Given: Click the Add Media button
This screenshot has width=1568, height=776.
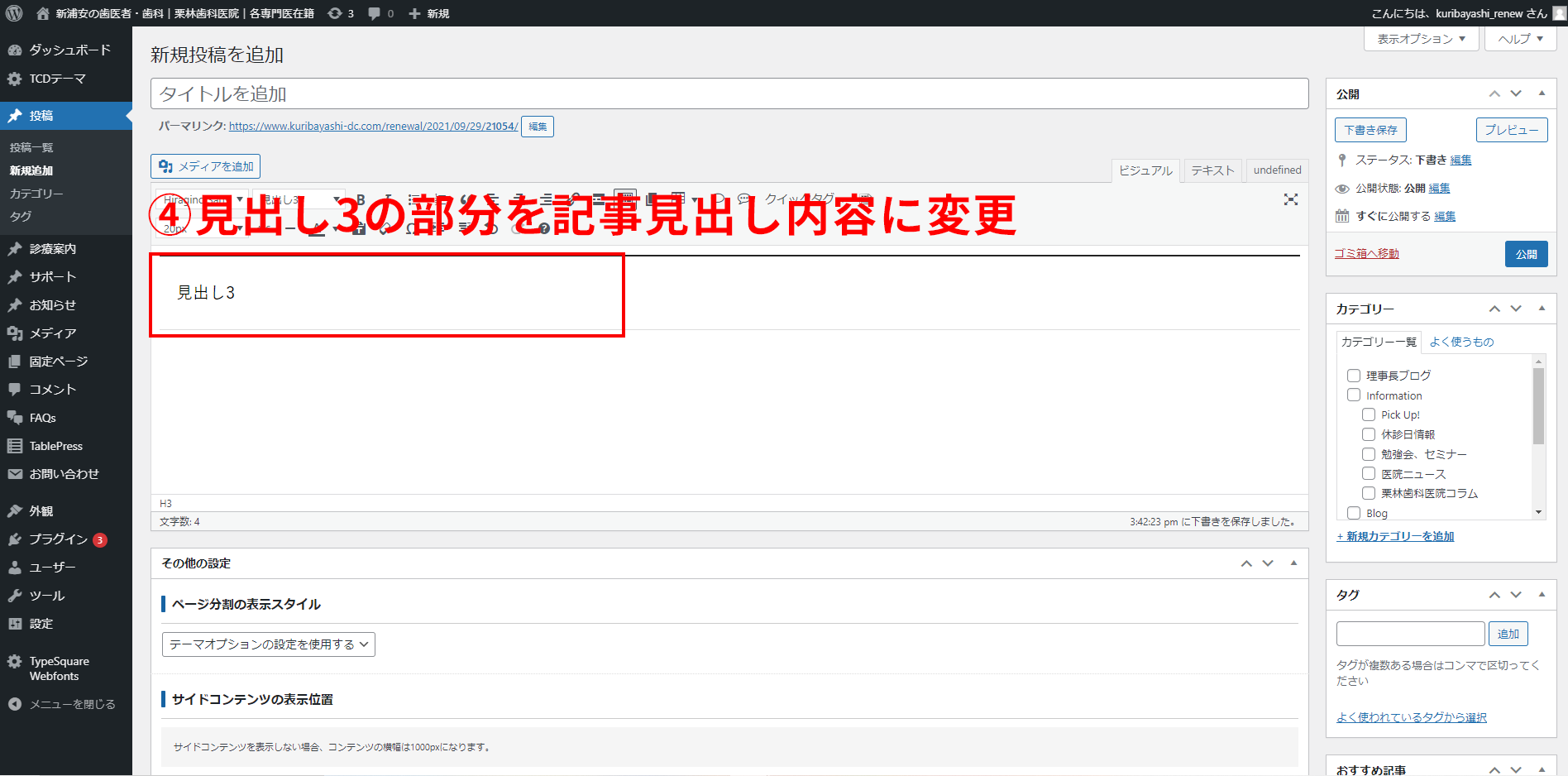Looking at the screenshot, I should (x=206, y=166).
